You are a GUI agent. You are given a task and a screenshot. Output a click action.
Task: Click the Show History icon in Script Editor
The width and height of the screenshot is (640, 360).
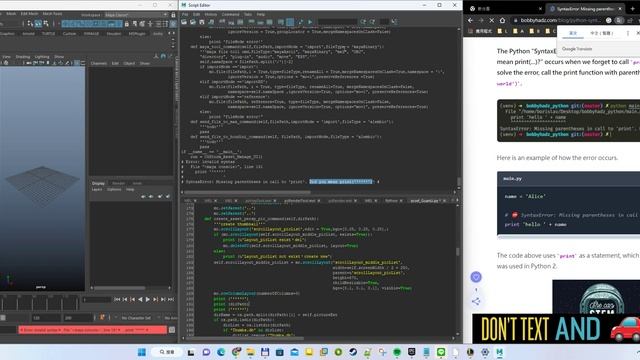click(x=251, y=22)
